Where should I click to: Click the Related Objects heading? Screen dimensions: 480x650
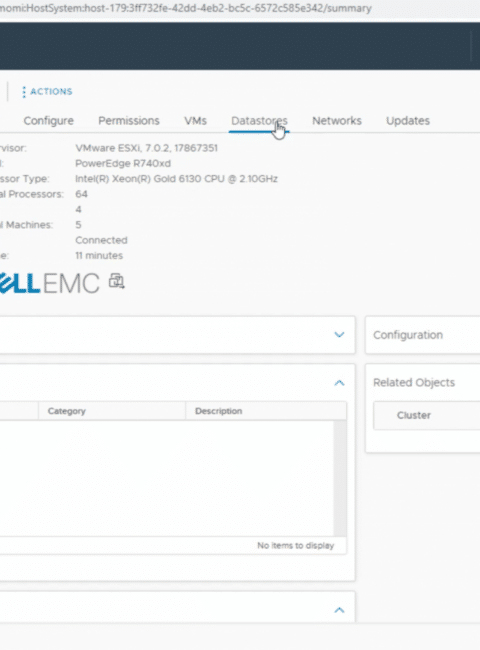coord(414,382)
